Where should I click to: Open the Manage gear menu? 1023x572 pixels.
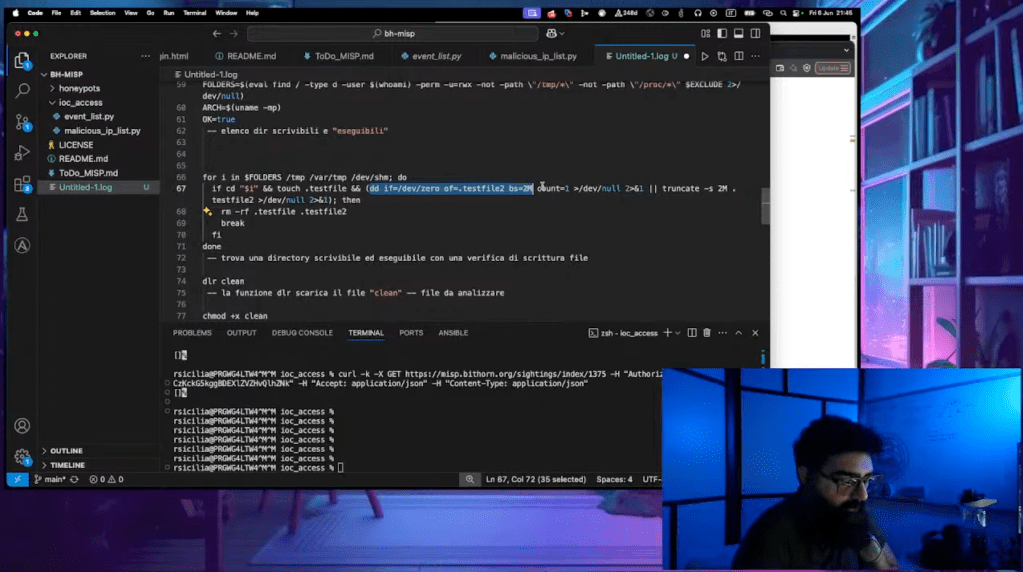point(22,457)
